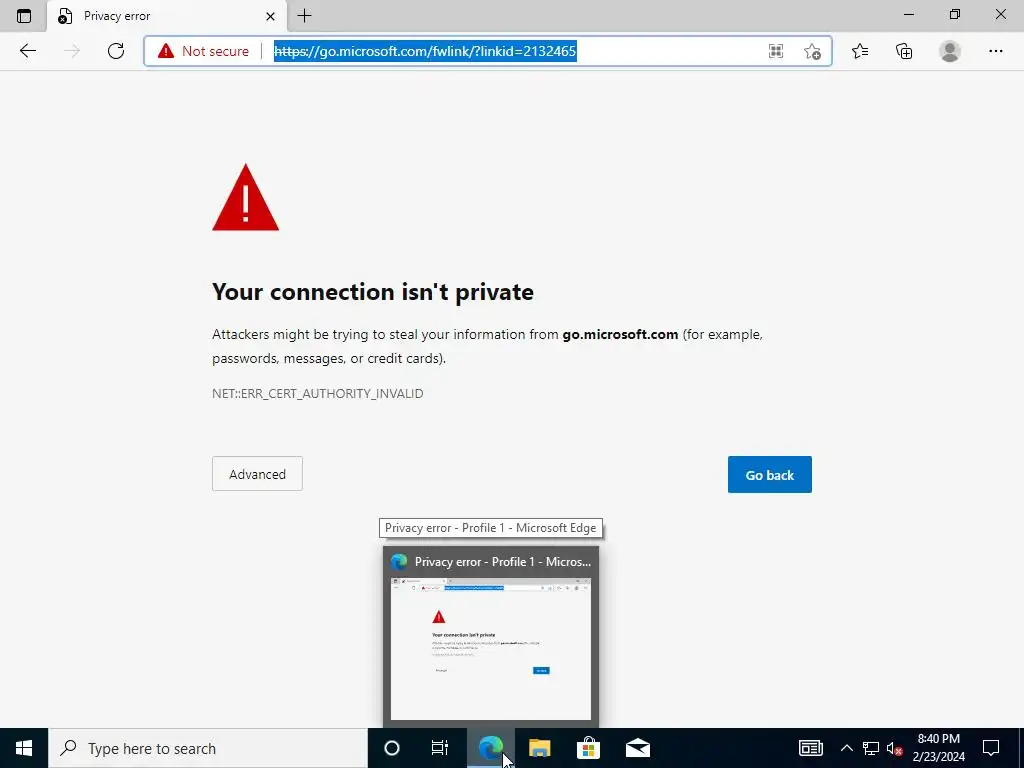The image size is (1024, 768).
Task: Create QR code for this page icon
Action: coord(776,51)
